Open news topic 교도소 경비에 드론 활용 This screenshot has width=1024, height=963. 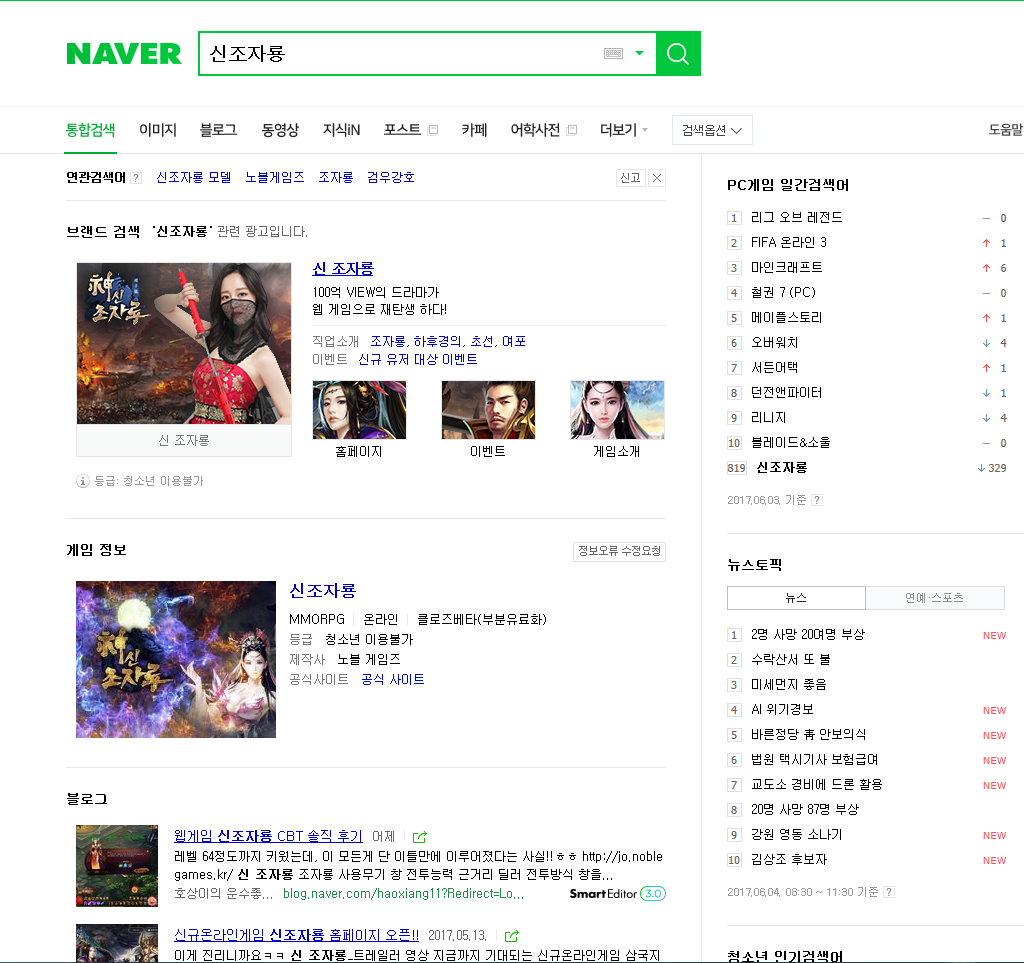click(816, 785)
